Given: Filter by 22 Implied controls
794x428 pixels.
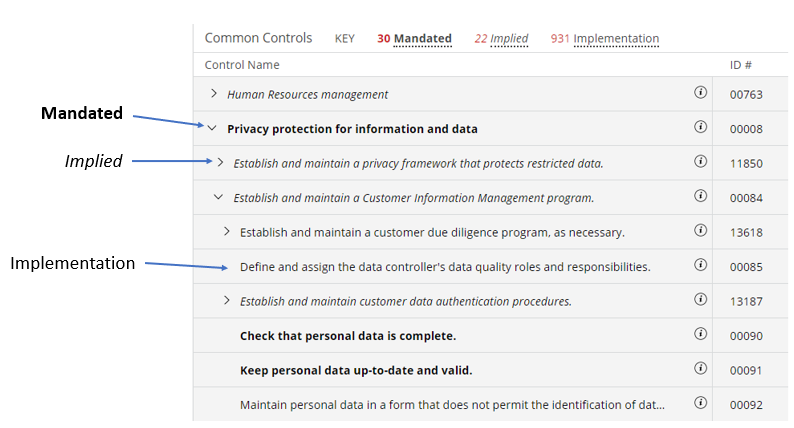Looking at the screenshot, I should [x=501, y=39].
